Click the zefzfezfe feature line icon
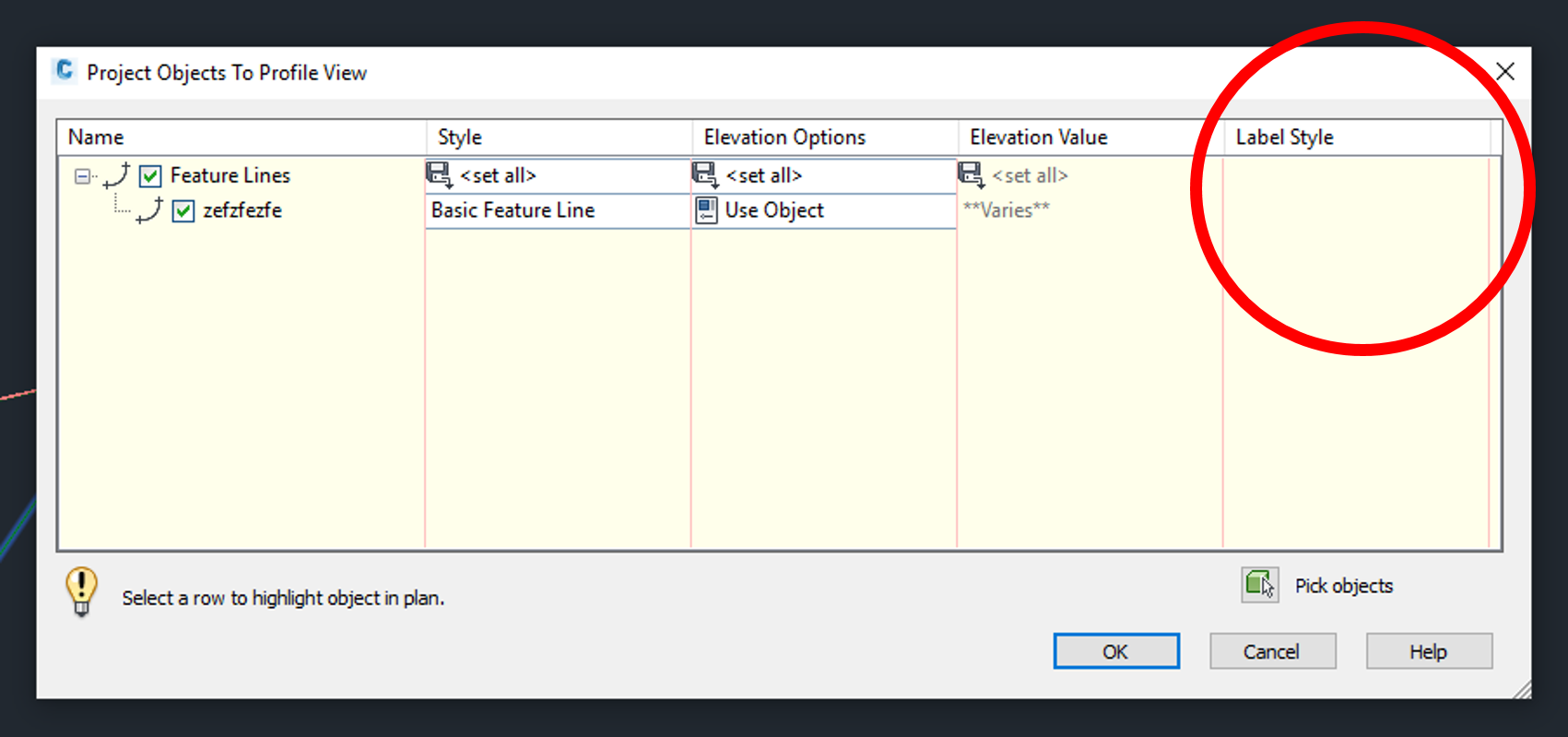Image resolution: width=1568 pixels, height=737 pixels. 149,210
